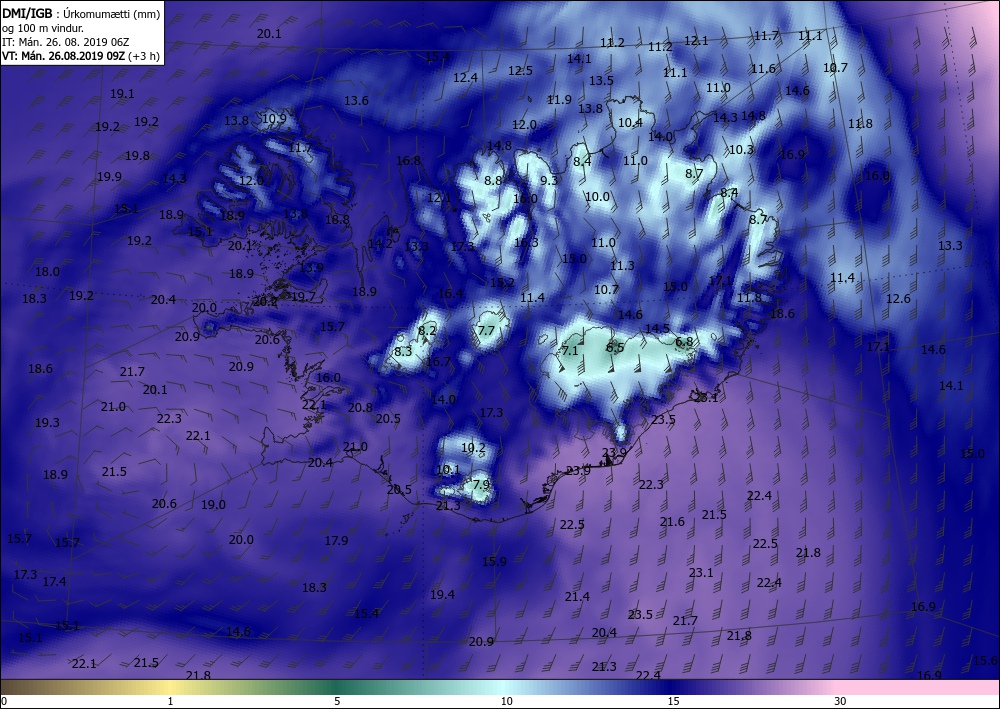The image size is (1000, 709).
Task: Click the map value '19.0'
Action: click(x=213, y=505)
